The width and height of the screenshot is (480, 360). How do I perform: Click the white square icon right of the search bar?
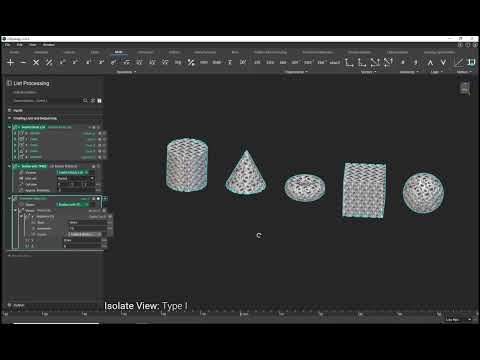(99, 100)
